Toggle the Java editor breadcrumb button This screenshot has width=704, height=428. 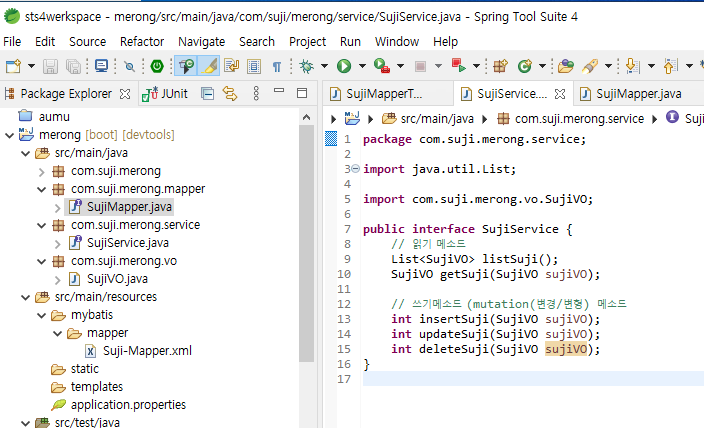(186, 66)
